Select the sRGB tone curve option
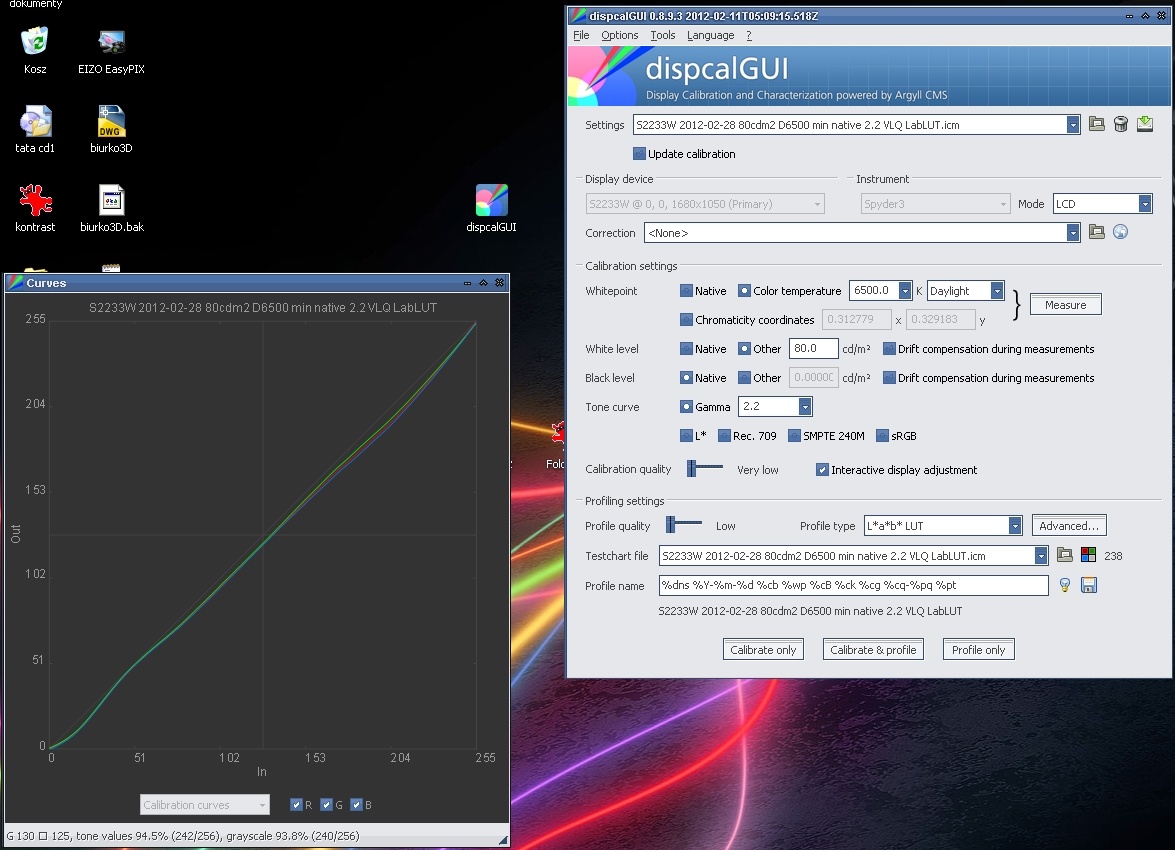The image size is (1175, 850). (x=883, y=435)
